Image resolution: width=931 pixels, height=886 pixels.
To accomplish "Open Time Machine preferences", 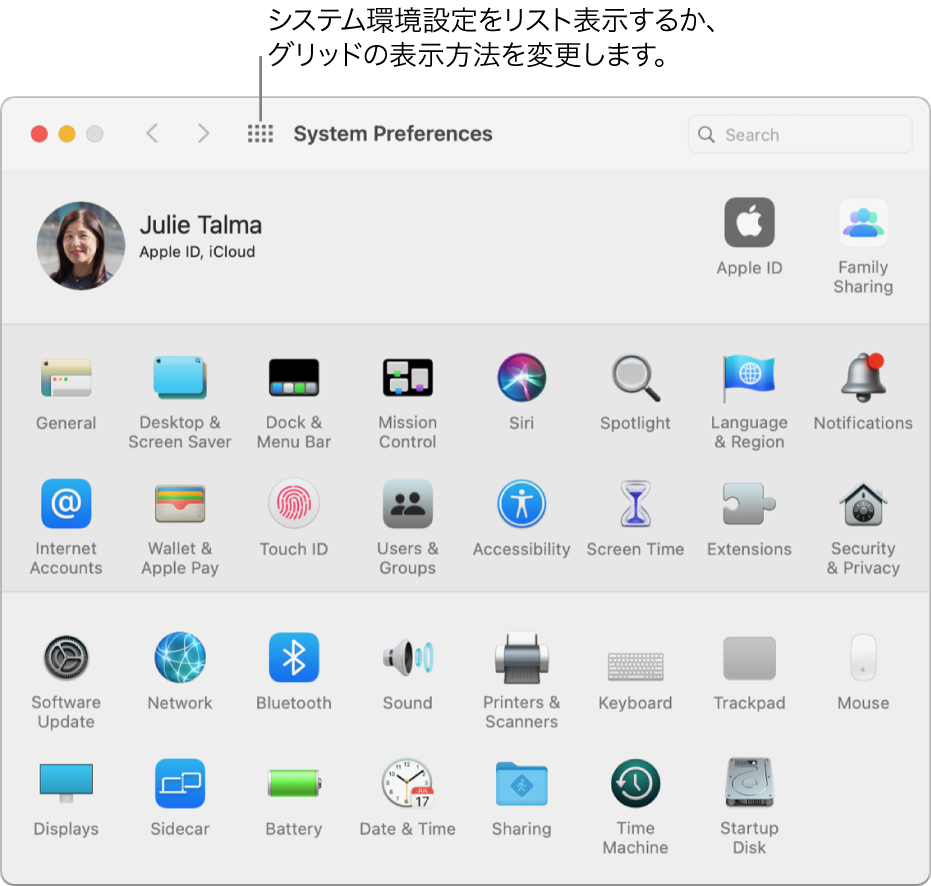I will (635, 783).
